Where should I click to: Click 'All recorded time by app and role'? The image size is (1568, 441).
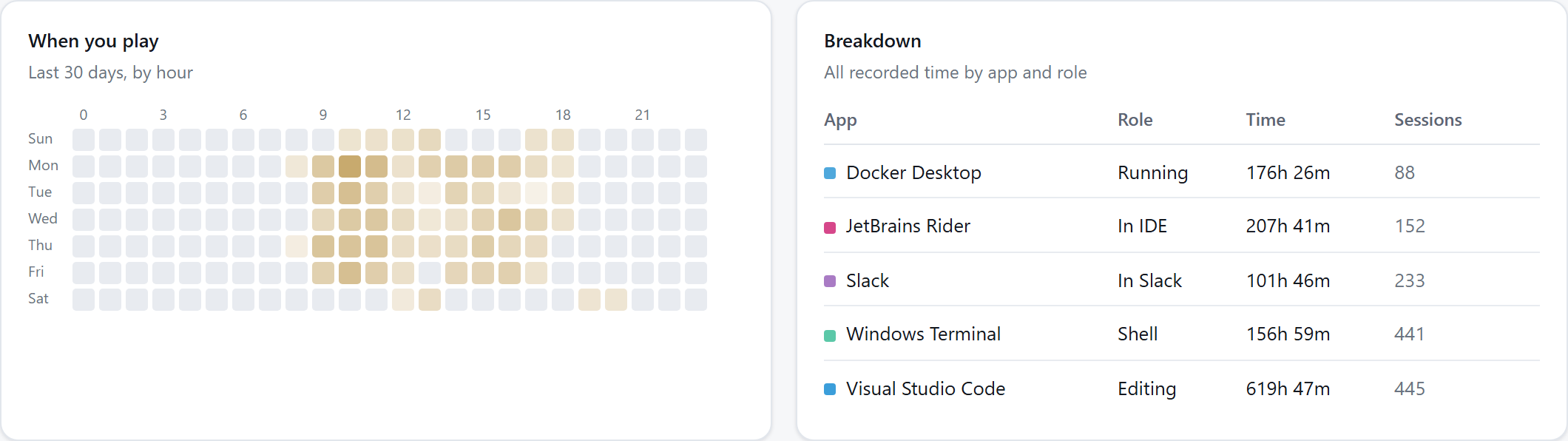pyautogui.click(x=956, y=73)
